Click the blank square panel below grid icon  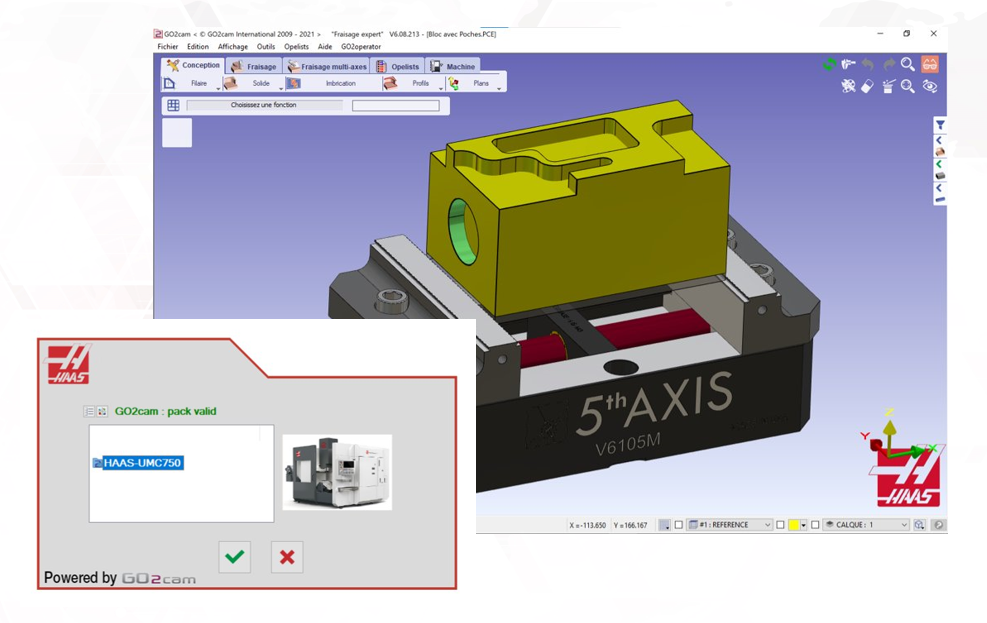tap(177, 133)
